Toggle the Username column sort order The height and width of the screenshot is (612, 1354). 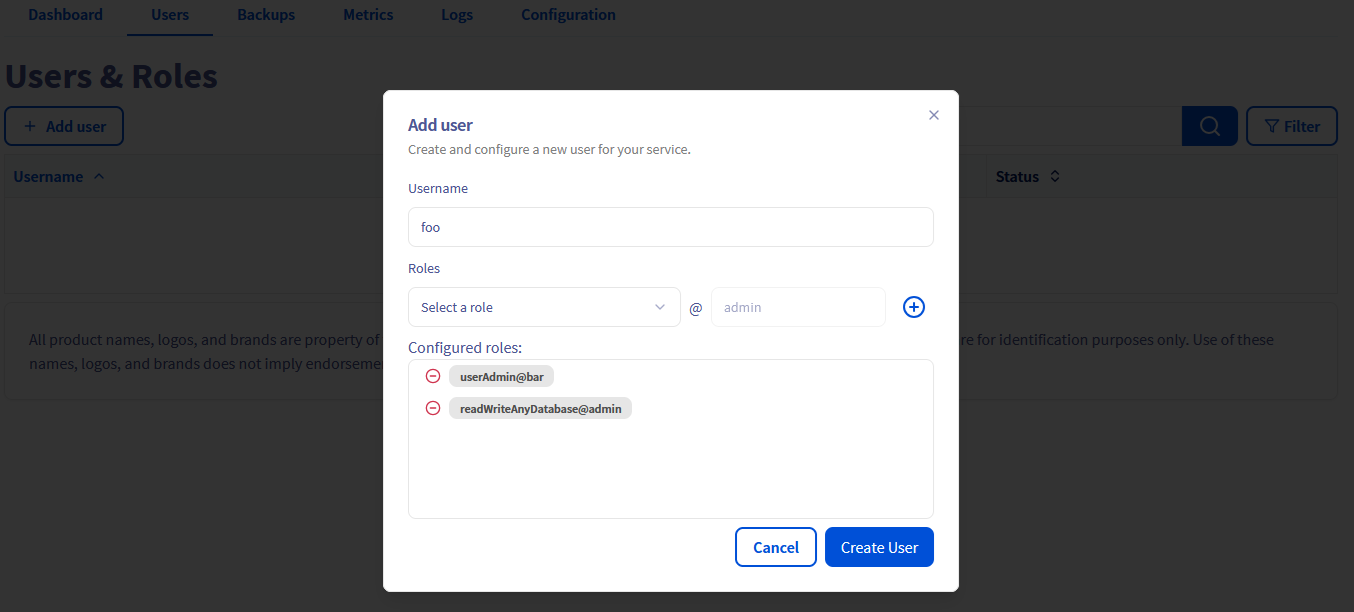(x=98, y=176)
